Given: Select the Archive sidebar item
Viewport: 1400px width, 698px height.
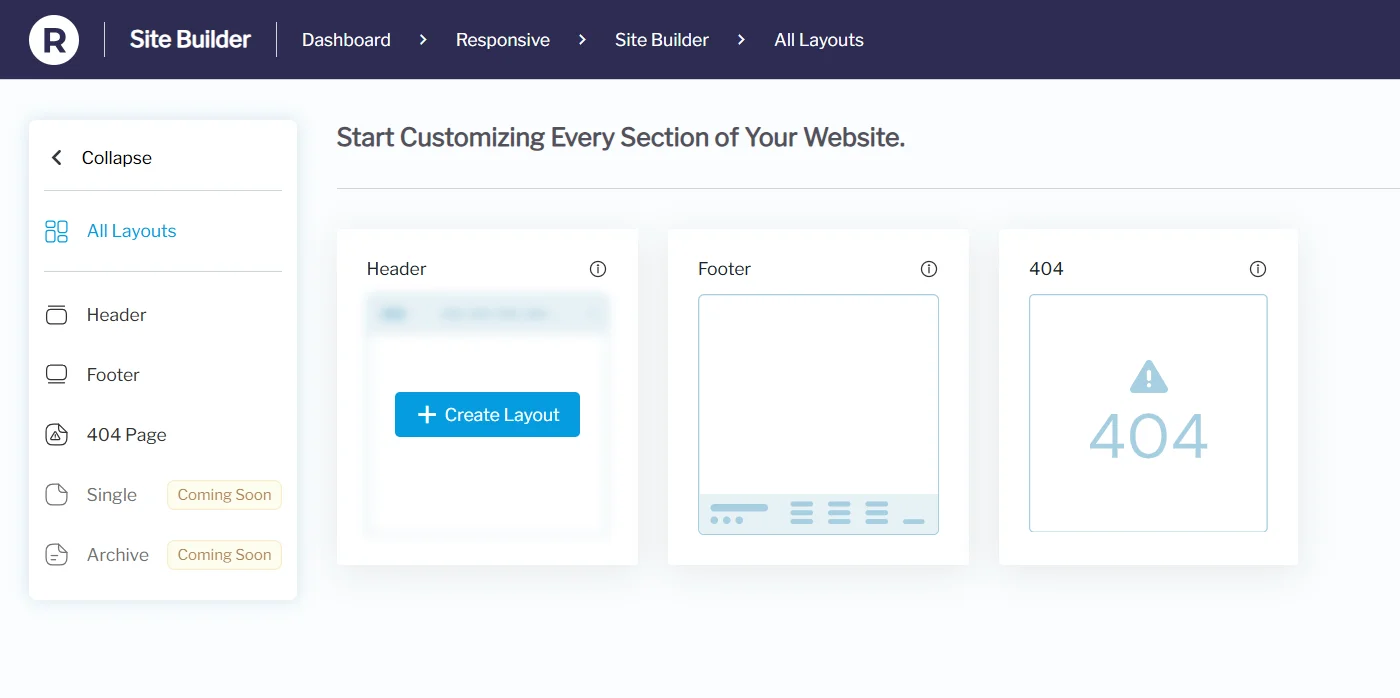Looking at the screenshot, I should pos(118,555).
